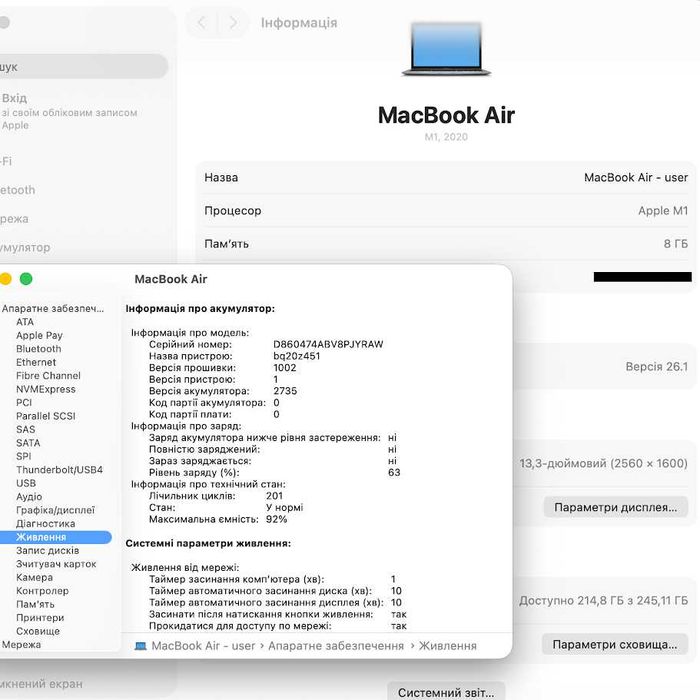Click the yellow minimize button of System Information
Image resolution: width=700 pixels, height=700 pixels.
click(4, 279)
